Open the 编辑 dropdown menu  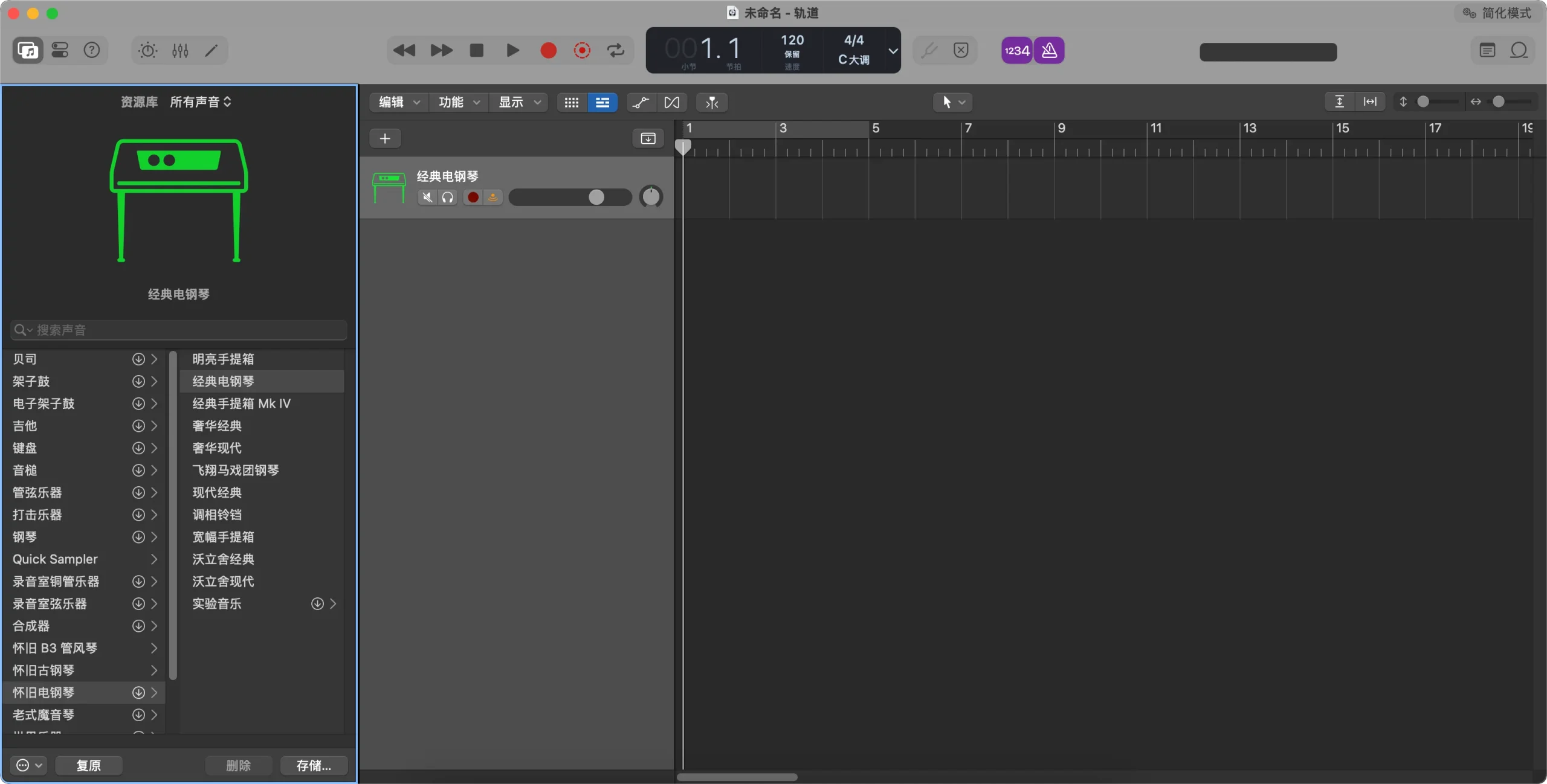399,102
